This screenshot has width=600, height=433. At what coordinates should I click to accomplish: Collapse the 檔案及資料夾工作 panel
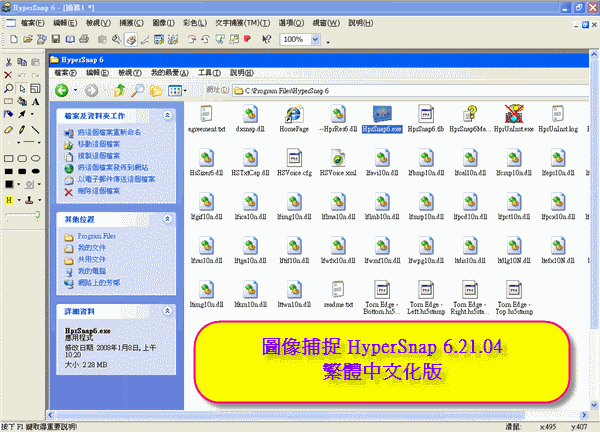[x=171, y=117]
